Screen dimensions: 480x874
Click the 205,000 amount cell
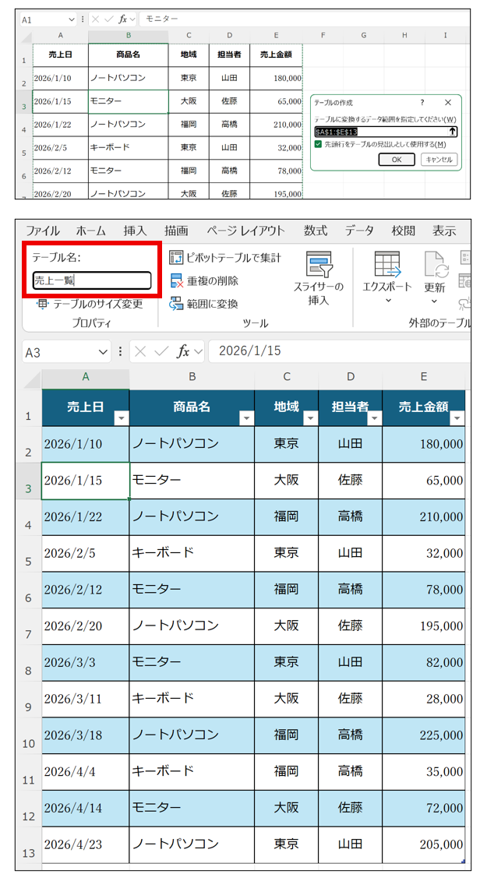pyautogui.click(x=424, y=844)
